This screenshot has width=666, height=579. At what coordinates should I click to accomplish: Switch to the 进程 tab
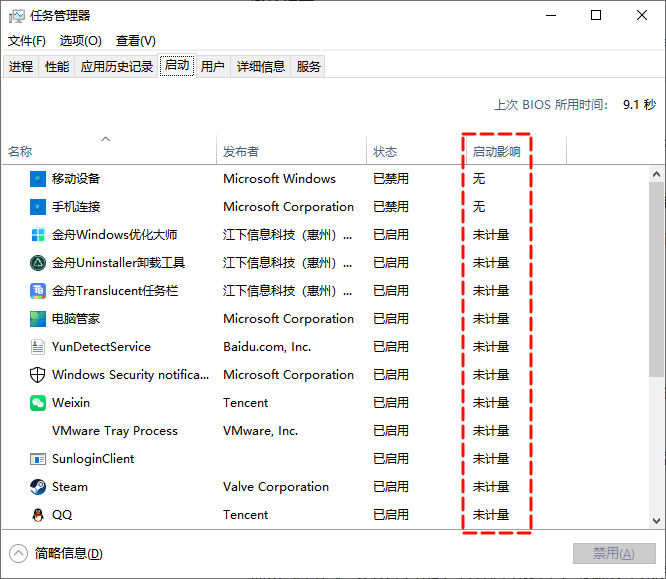tap(21, 67)
